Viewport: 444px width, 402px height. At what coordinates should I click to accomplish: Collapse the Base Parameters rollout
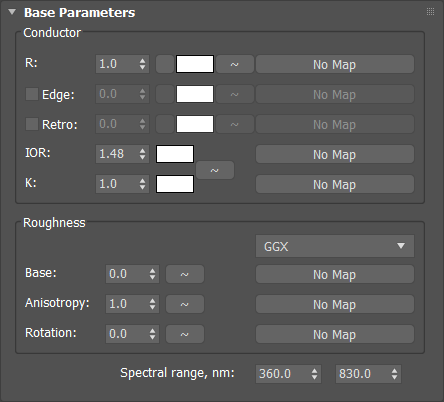pyautogui.click(x=12, y=12)
